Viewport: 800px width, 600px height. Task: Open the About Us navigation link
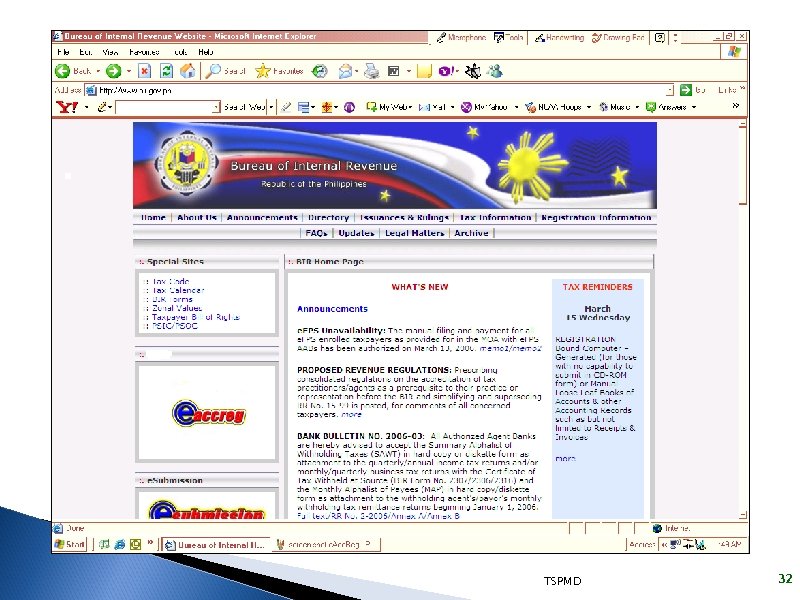[197, 217]
